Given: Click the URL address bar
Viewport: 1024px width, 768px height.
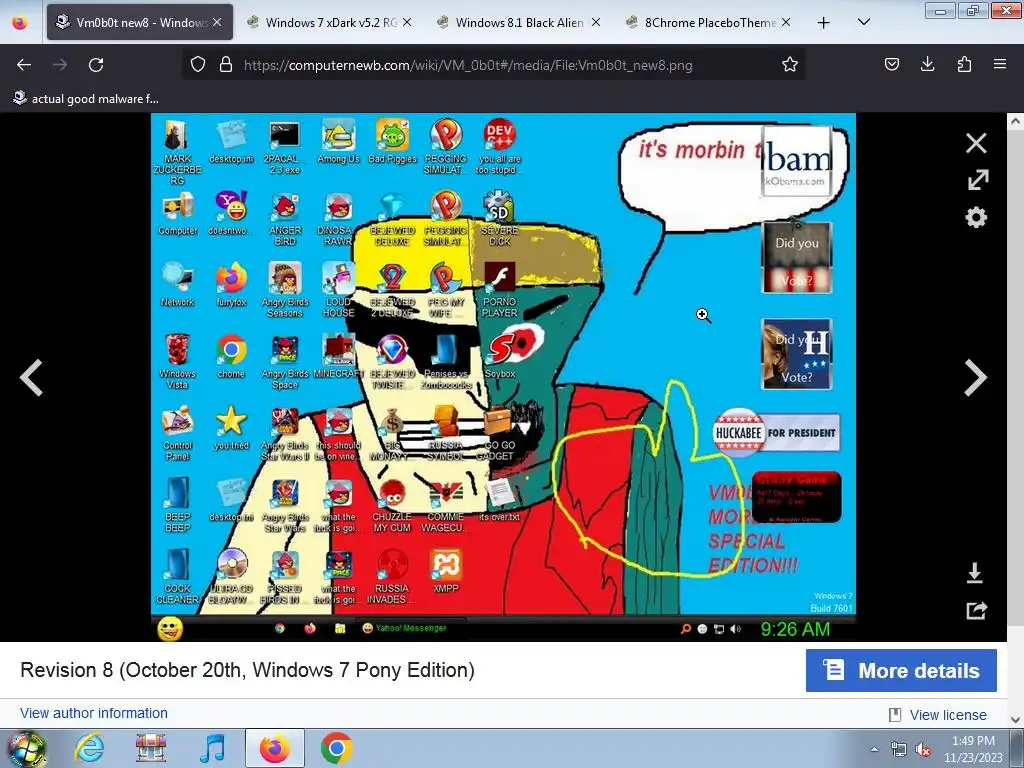Looking at the screenshot, I should tap(493, 65).
